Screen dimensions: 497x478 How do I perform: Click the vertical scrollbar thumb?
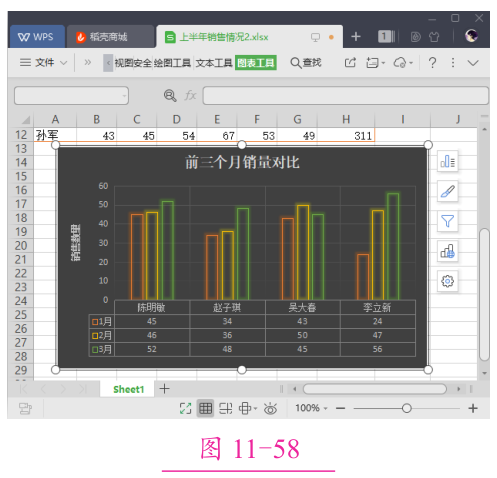point(484,294)
